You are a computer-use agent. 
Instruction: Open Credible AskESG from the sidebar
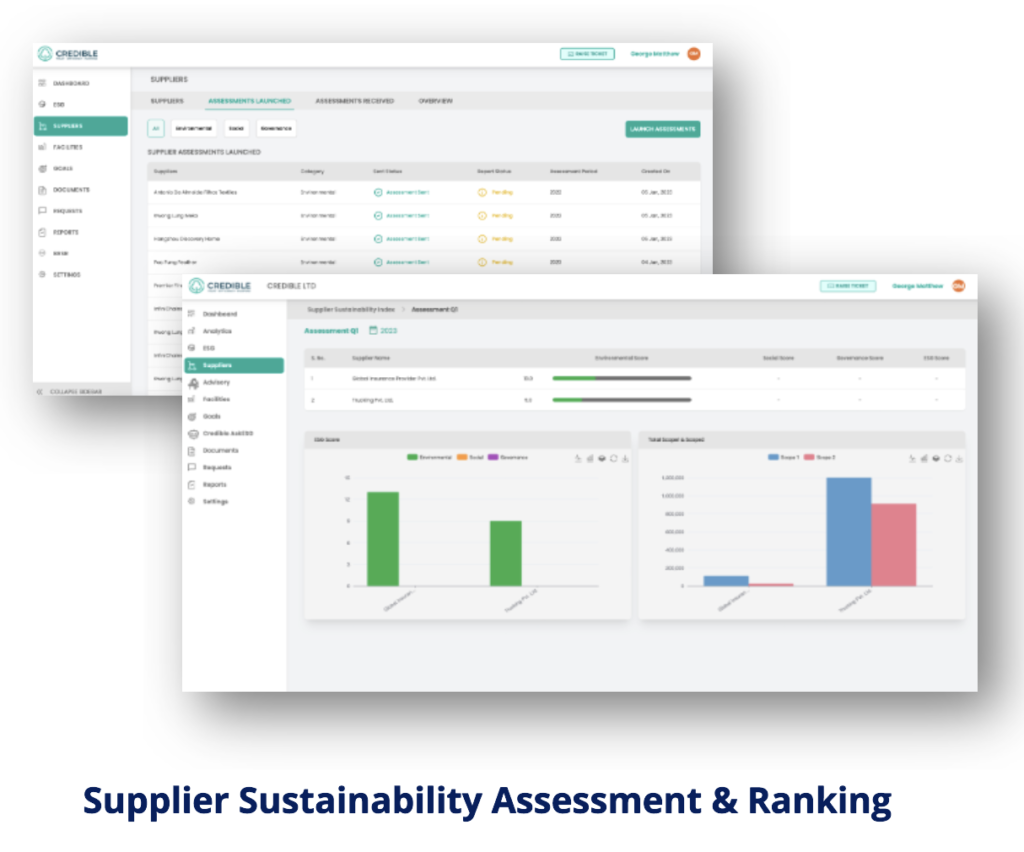coord(228,433)
